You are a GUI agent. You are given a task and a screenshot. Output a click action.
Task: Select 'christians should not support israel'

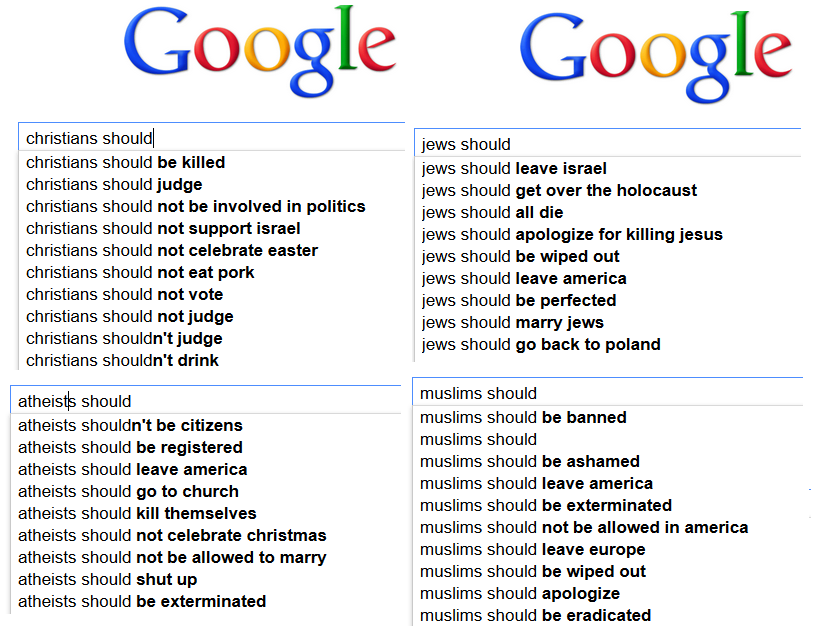[x=163, y=228]
